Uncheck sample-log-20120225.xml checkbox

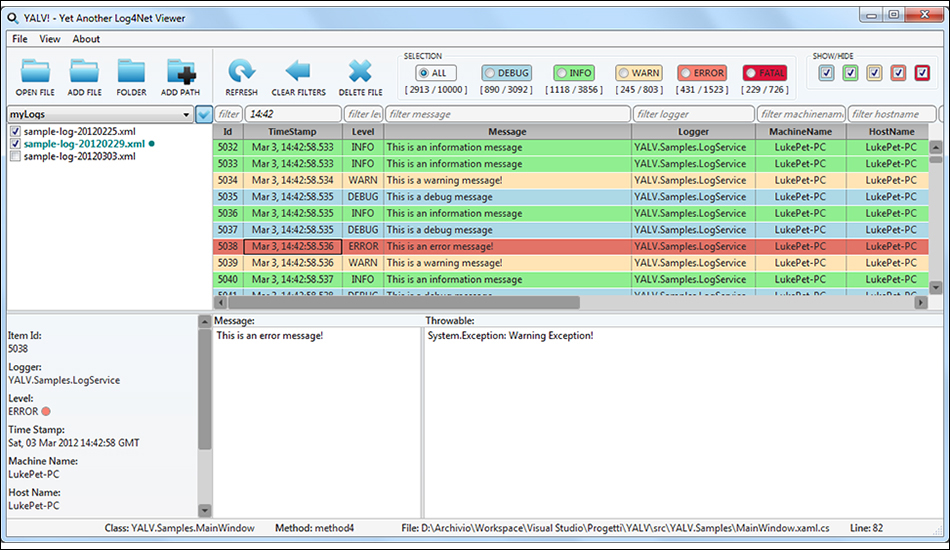tap(15, 131)
